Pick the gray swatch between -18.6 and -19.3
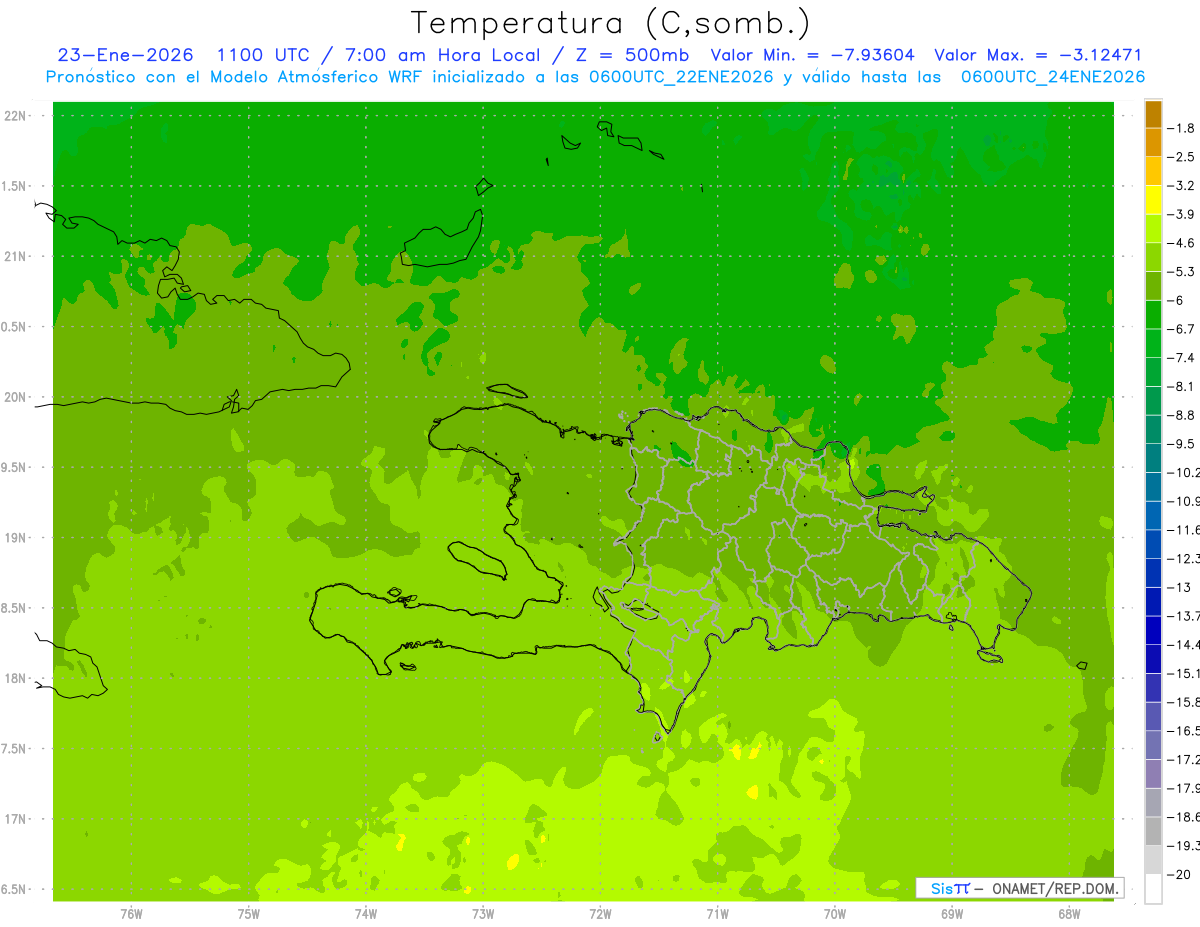 click(1153, 831)
